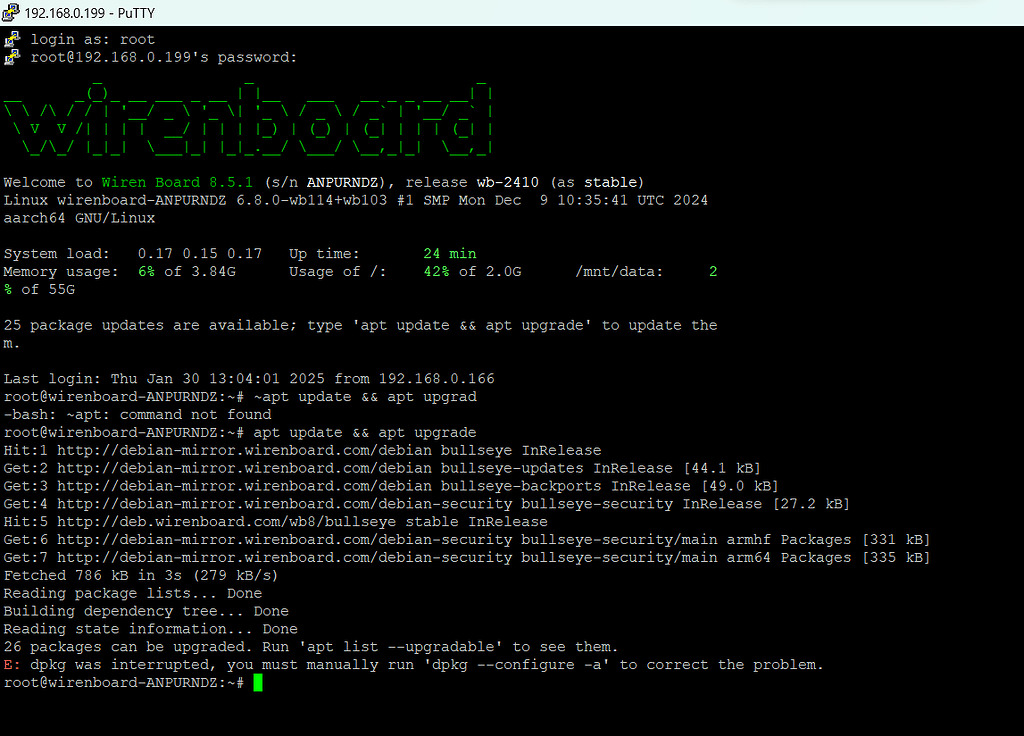Click the 'Fetched 786 kB in 3s' line
The width and height of the screenshot is (1024, 736).
pos(141,576)
